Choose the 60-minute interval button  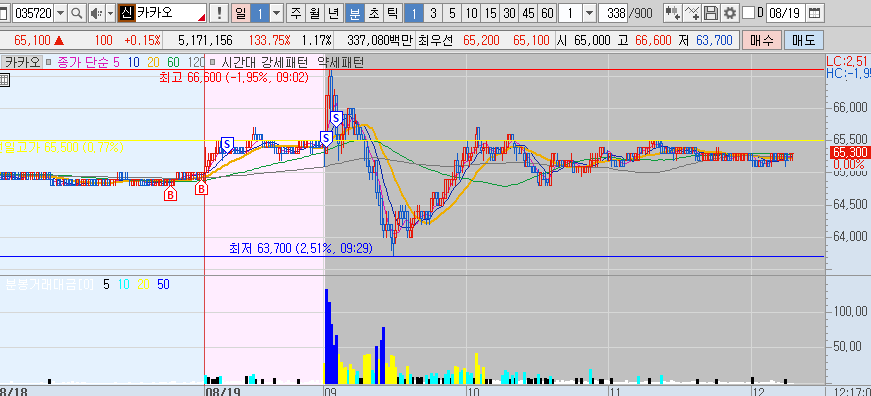[x=548, y=13]
